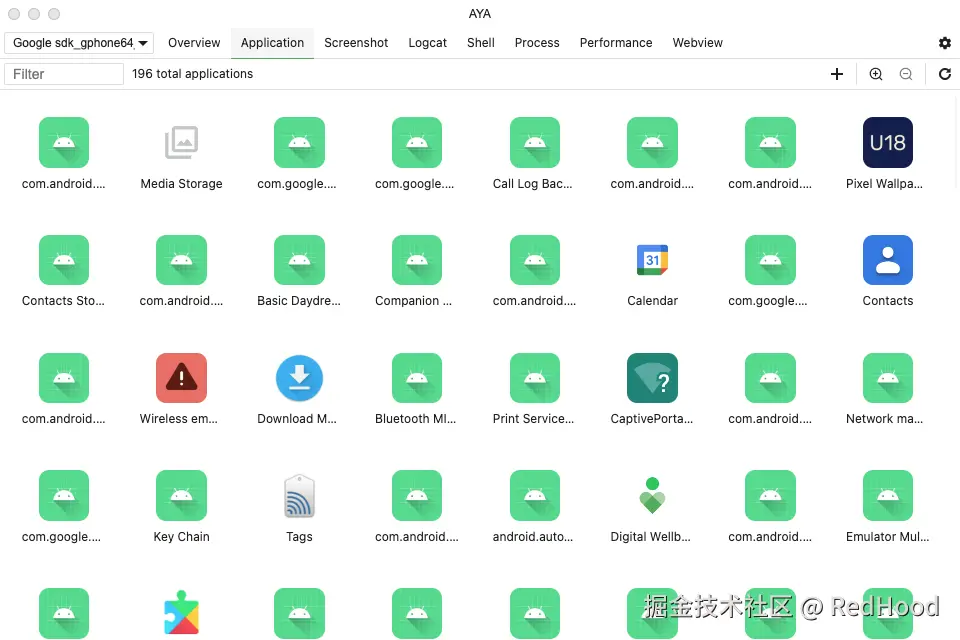The height and width of the screenshot is (640, 960).
Task: Switch to the Webview tab
Action: 697,43
